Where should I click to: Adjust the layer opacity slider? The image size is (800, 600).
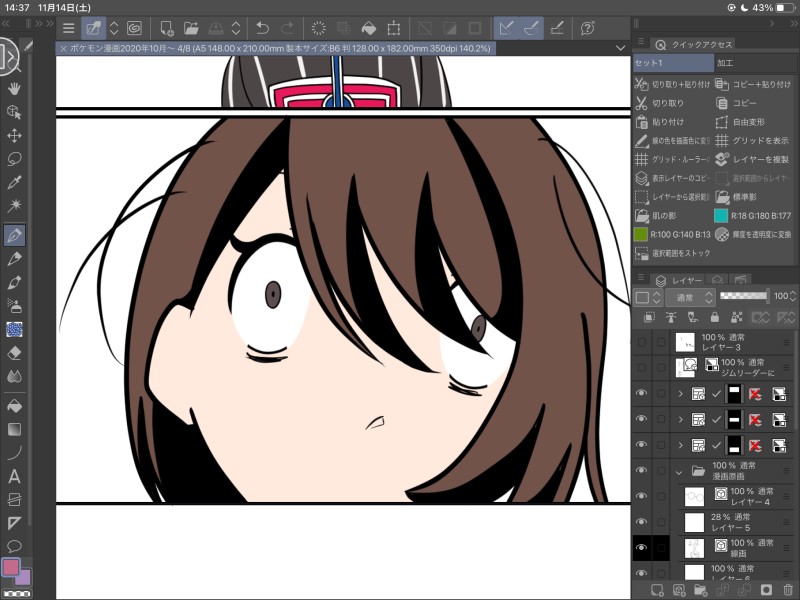(x=743, y=295)
